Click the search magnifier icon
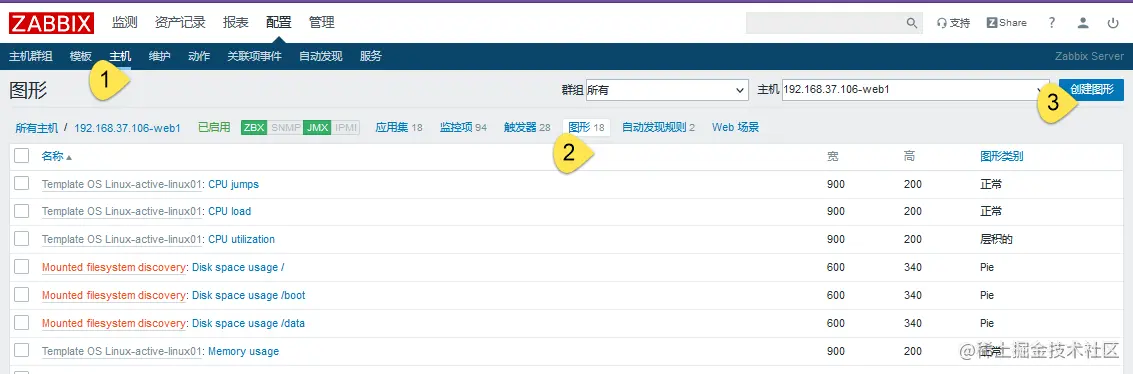This screenshot has width=1133, height=374. pyautogui.click(x=912, y=23)
